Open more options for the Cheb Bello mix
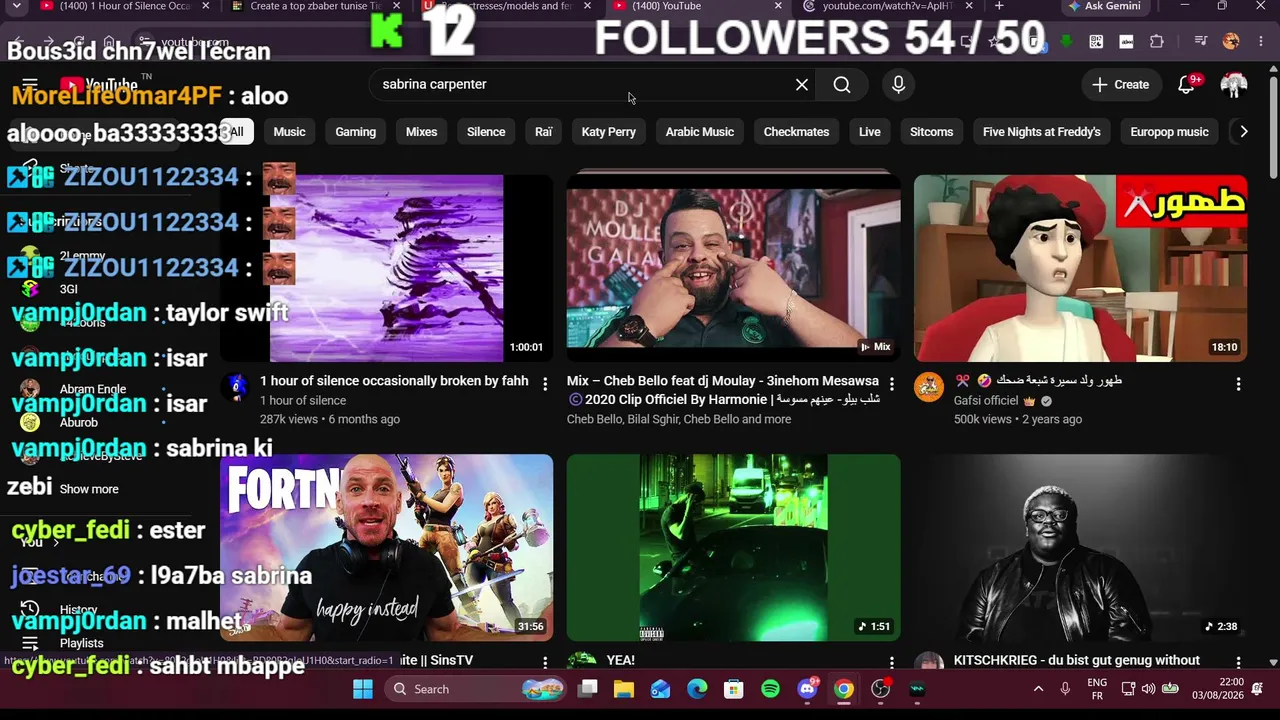The image size is (1280, 720). pos(892,384)
